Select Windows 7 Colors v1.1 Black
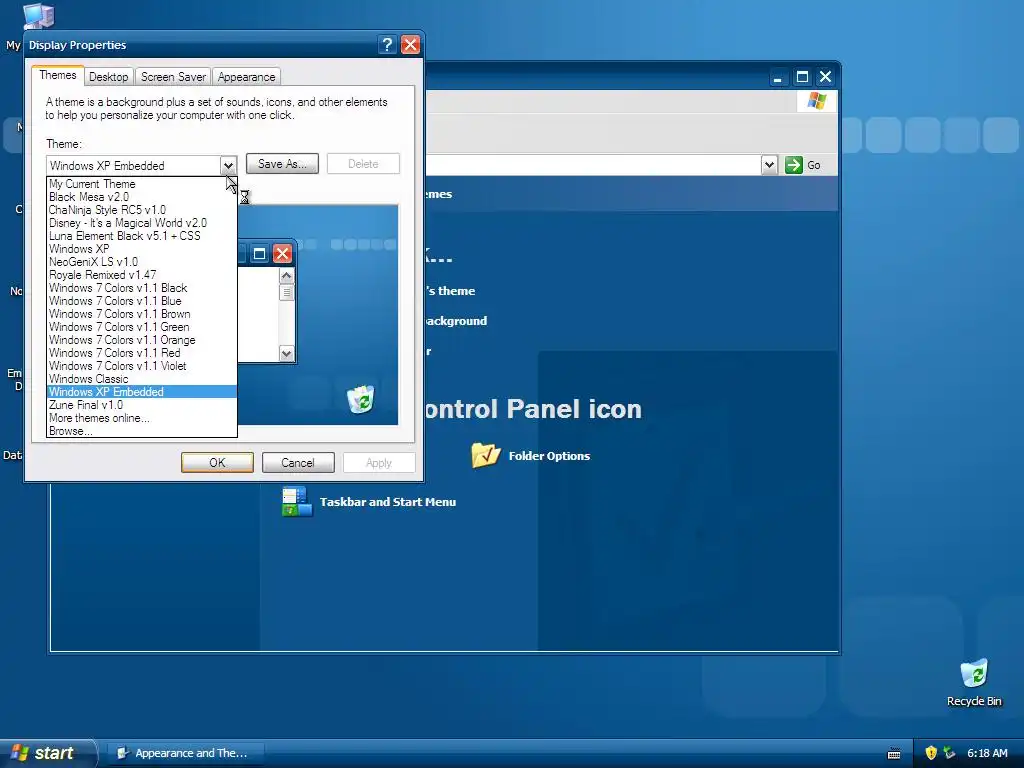This screenshot has height=768, width=1024. pos(142,288)
